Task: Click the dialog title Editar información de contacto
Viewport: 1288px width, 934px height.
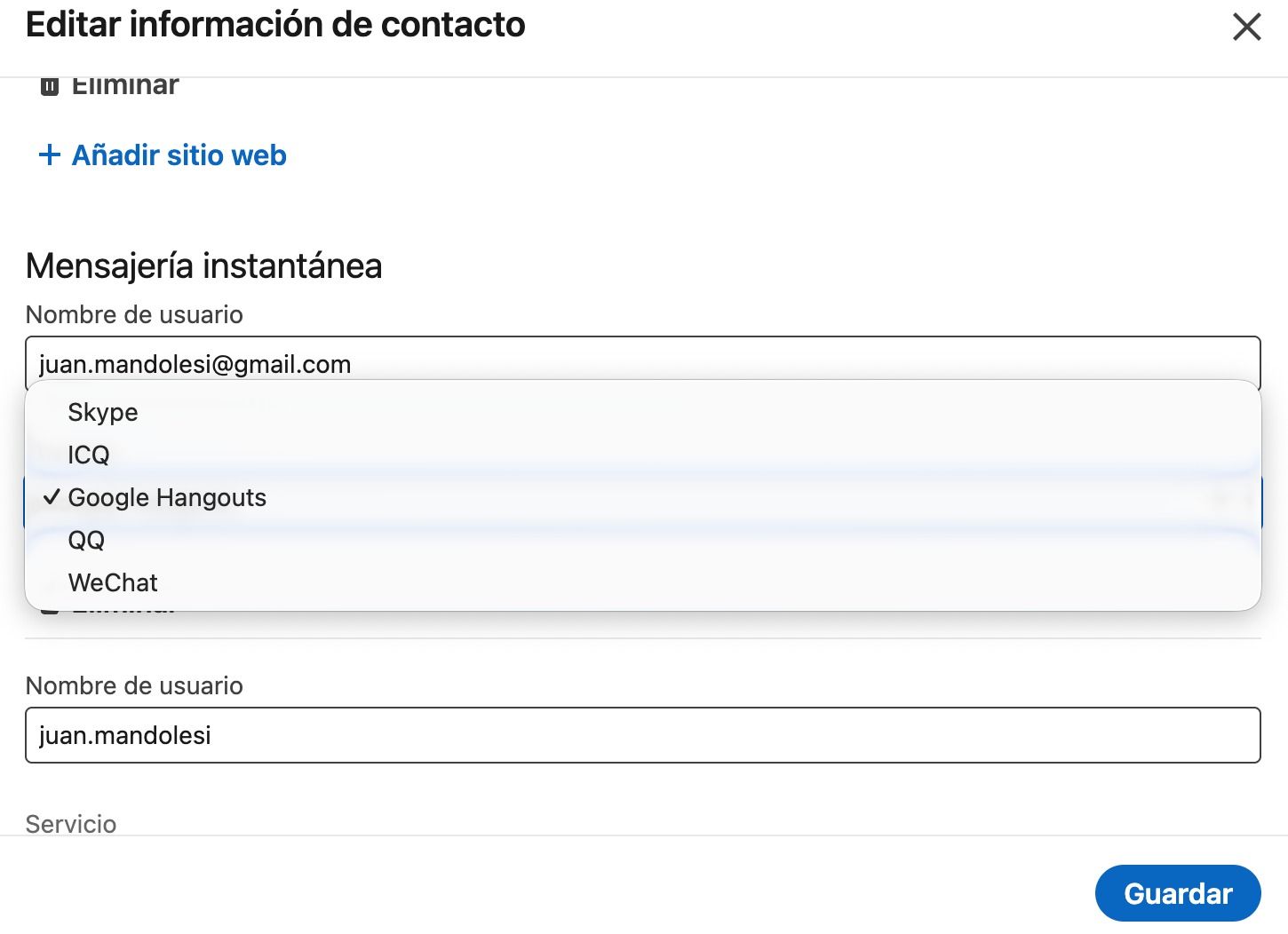Action: (275, 25)
